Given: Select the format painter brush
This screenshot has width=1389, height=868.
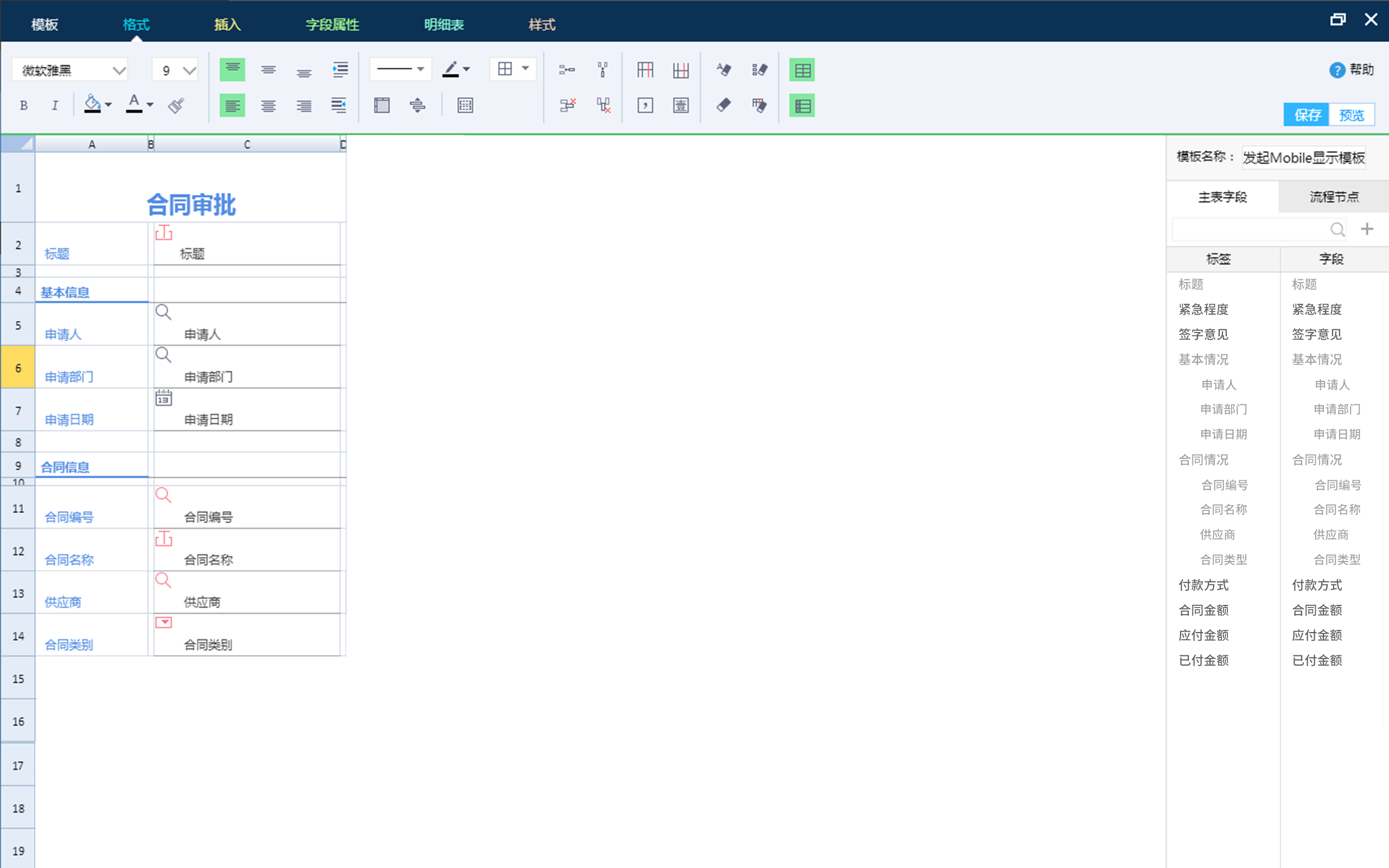Looking at the screenshot, I should 176,105.
